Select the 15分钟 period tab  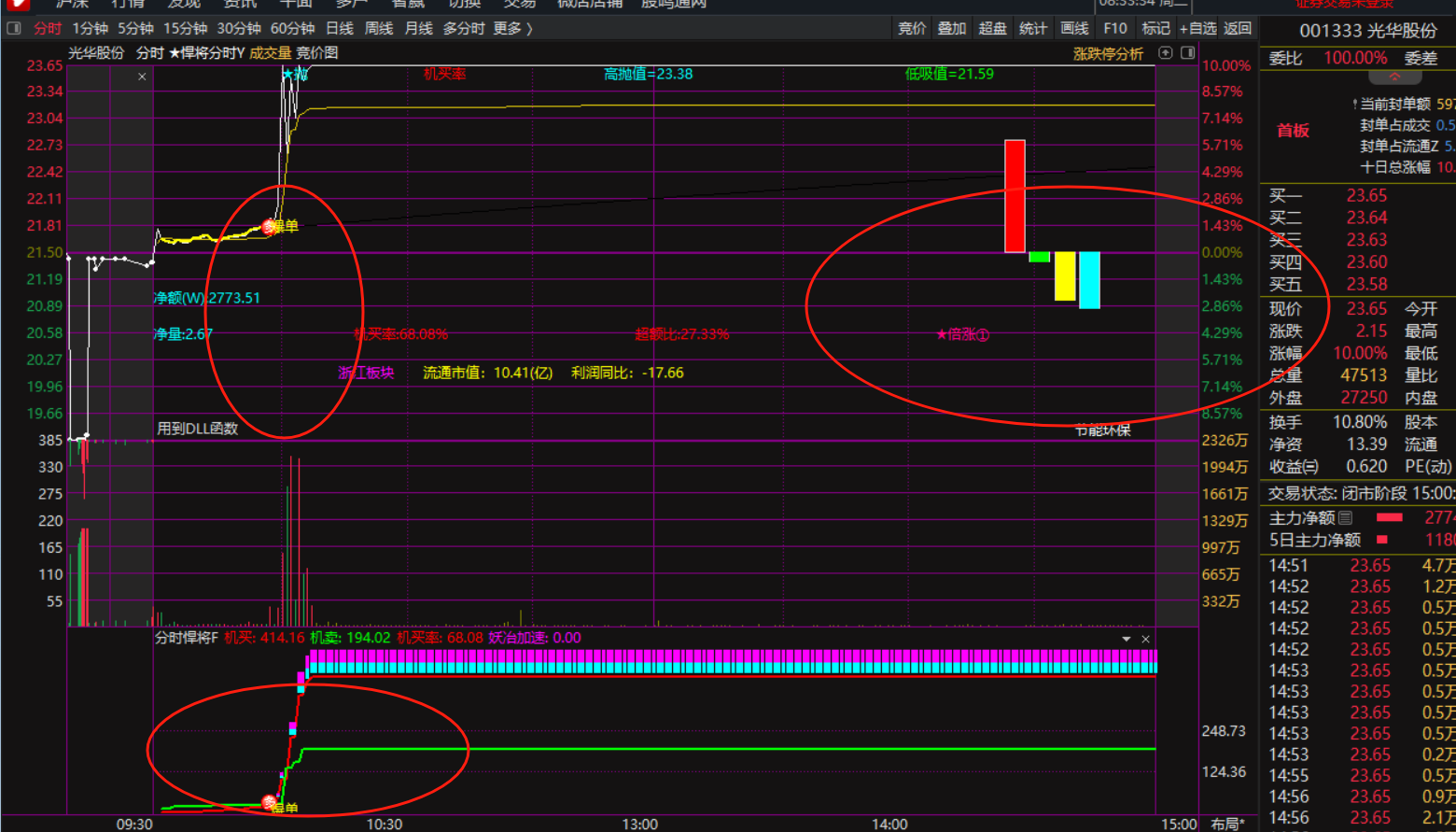coord(185,28)
